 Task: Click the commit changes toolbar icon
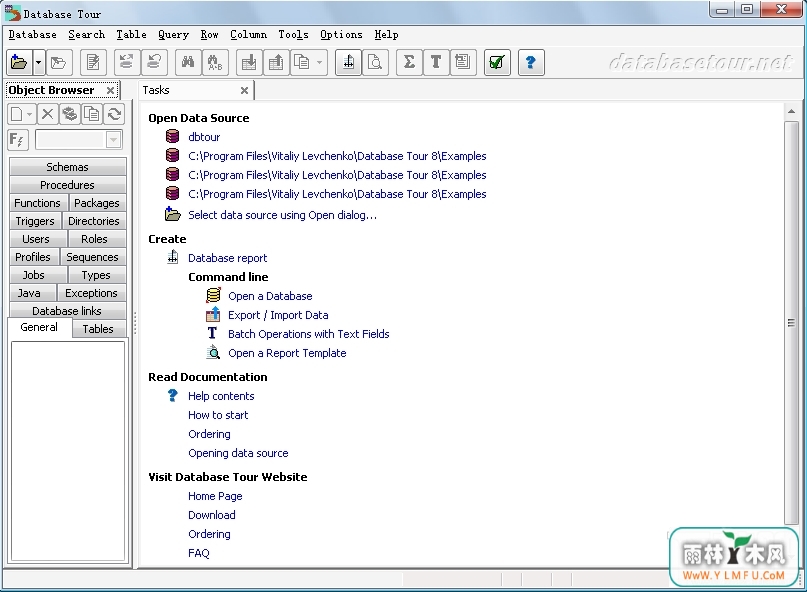[127, 63]
